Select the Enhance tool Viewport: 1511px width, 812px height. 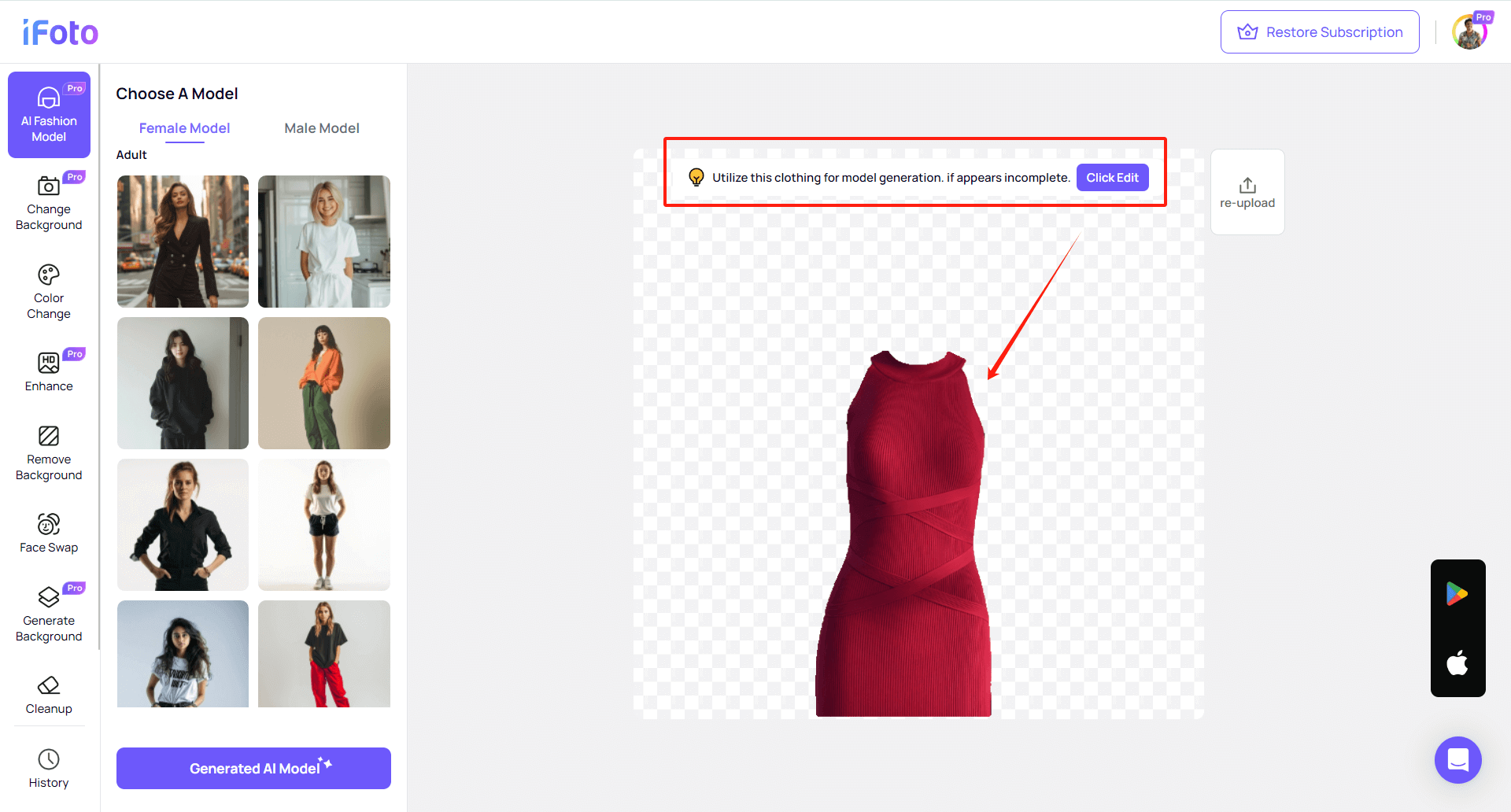pos(49,370)
